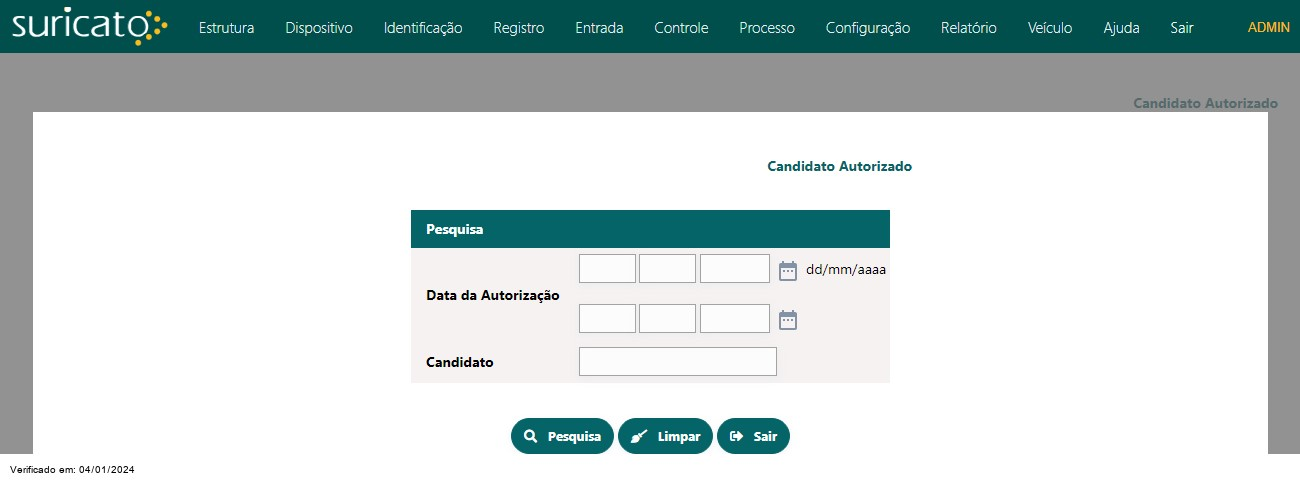Open the second date calendar picker icon

point(788,320)
